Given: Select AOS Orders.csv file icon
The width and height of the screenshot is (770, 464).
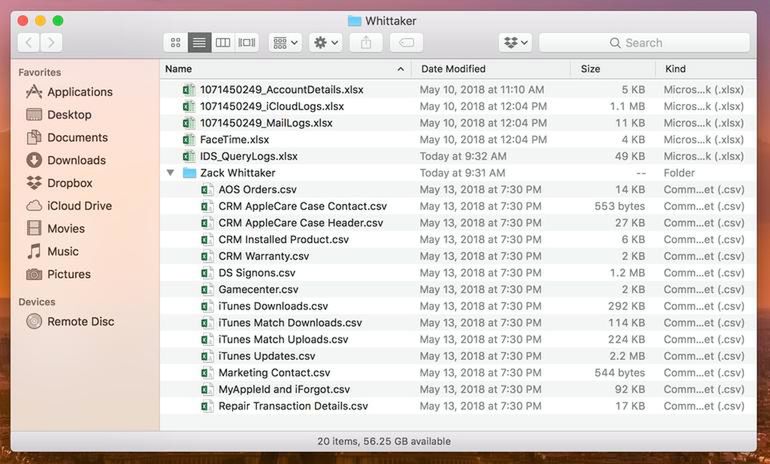Looking at the screenshot, I should click(207, 190).
